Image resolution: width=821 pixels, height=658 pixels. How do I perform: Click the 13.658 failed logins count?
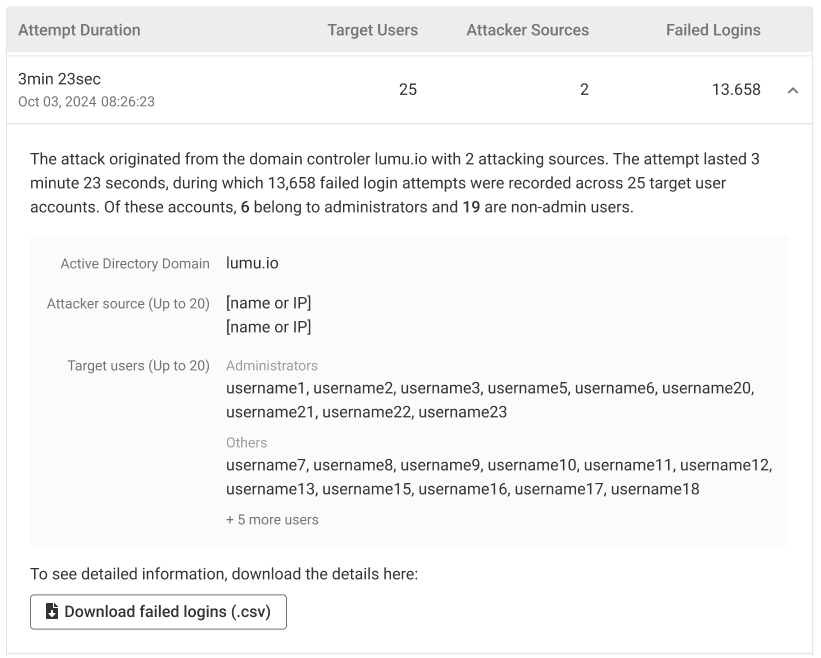pos(735,90)
